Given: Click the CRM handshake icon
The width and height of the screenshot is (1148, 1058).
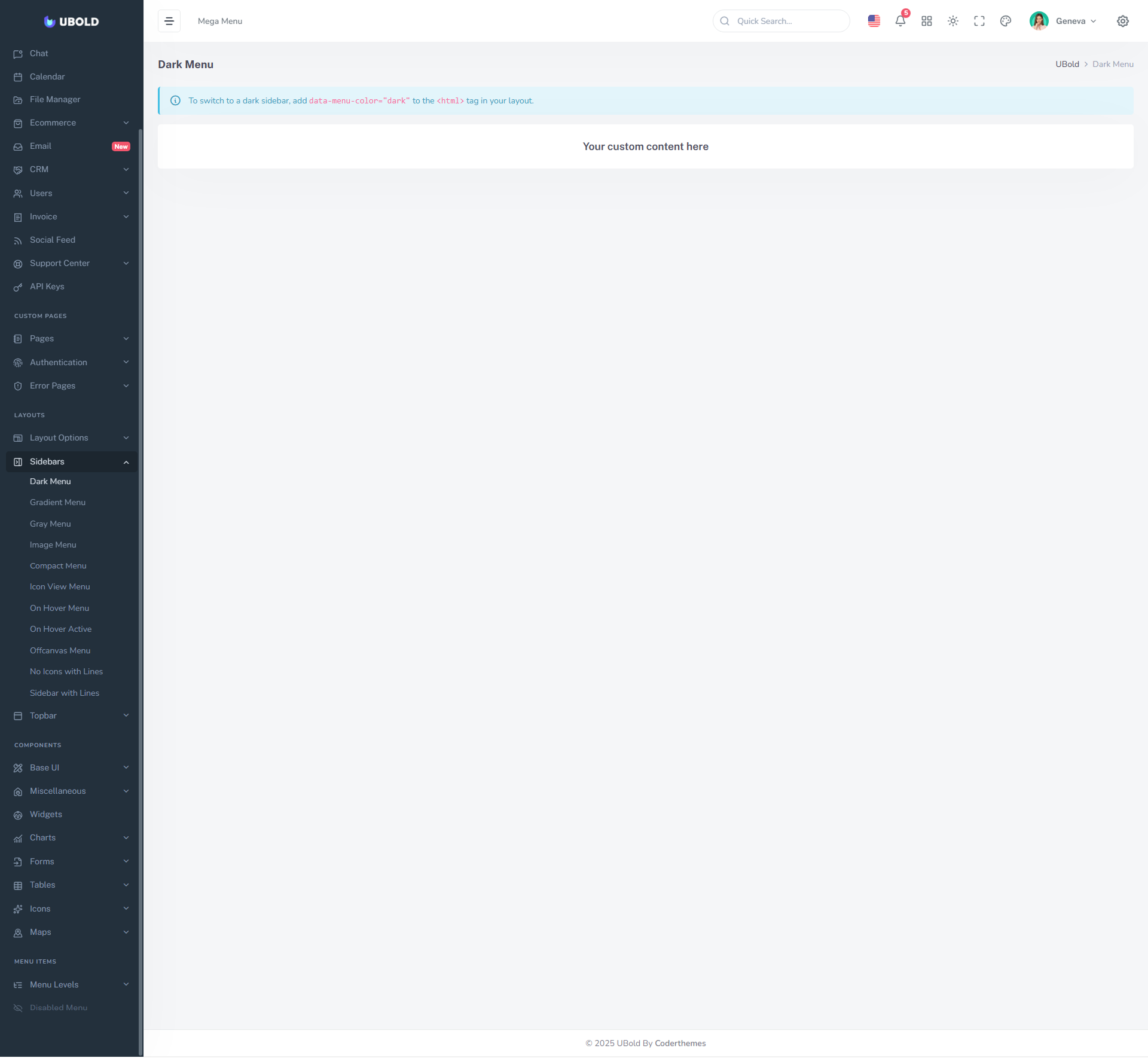Looking at the screenshot, I should (18, 170).
